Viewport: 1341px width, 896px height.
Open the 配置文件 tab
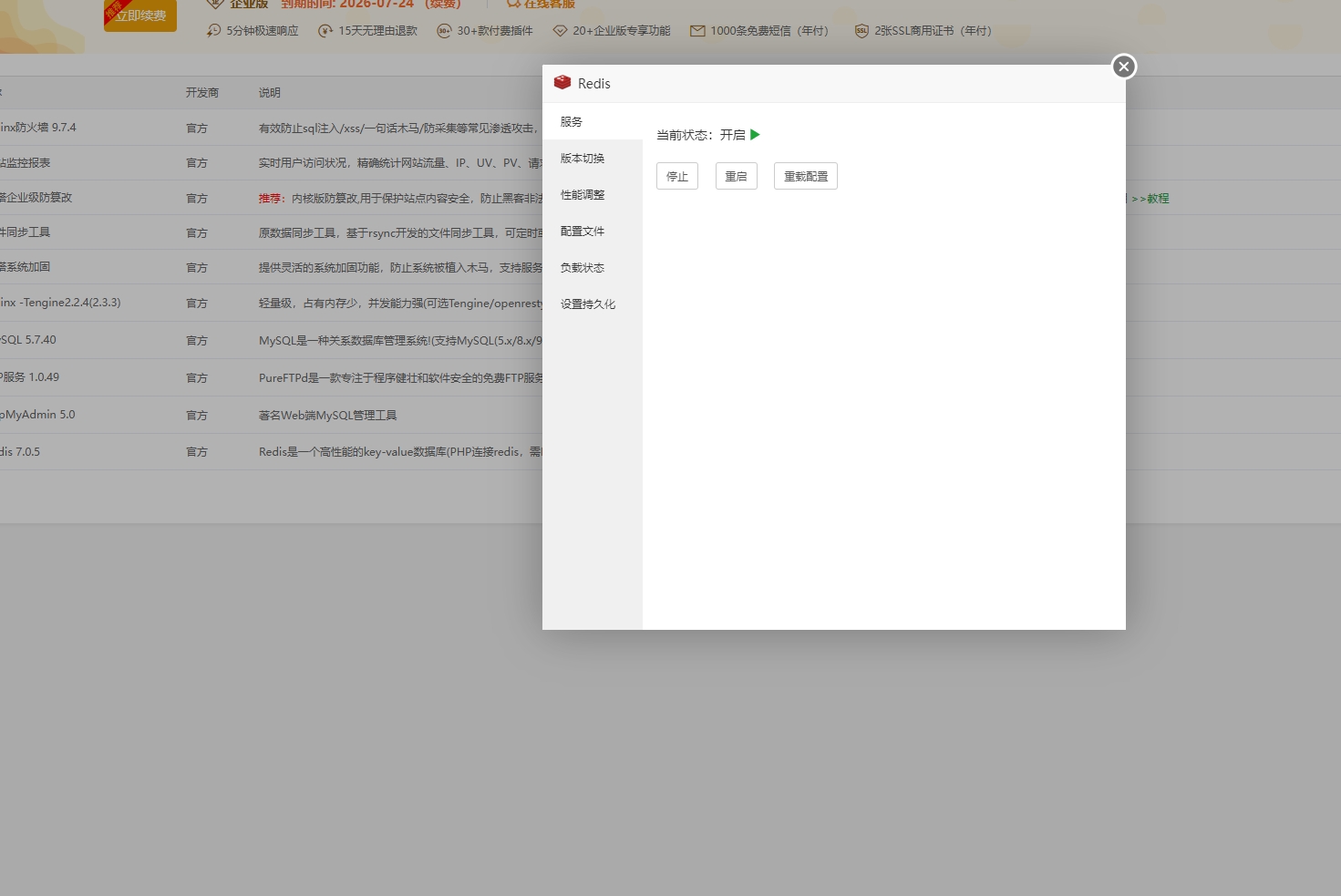tap(583, 231)
